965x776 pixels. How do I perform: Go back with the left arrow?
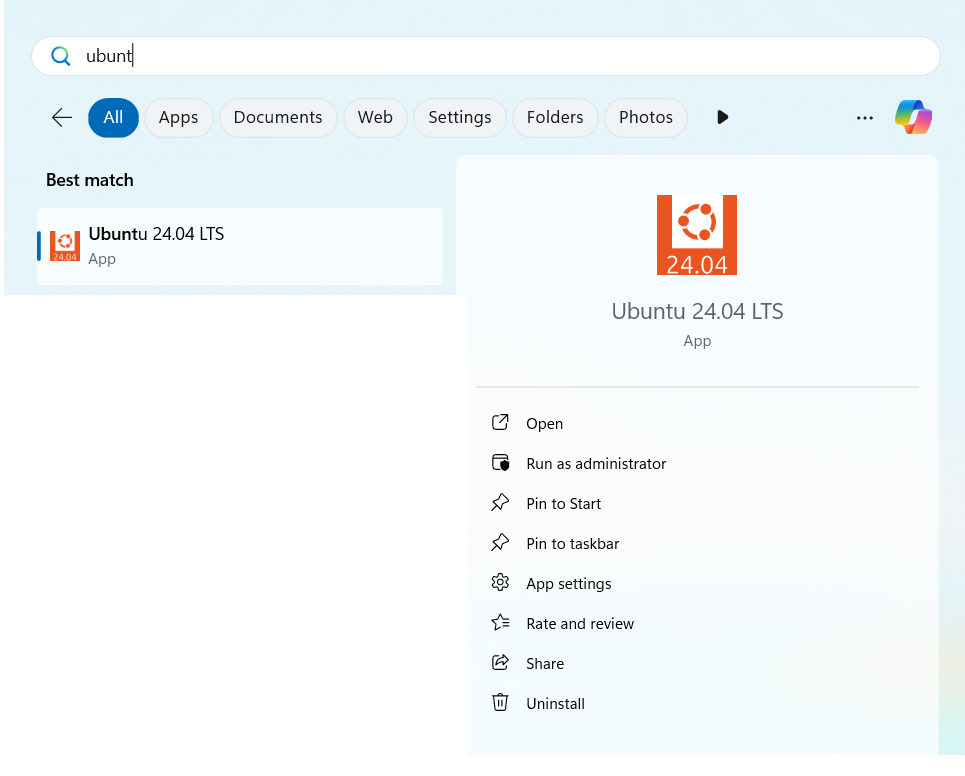pyautogui.click(x=62, y=117)
